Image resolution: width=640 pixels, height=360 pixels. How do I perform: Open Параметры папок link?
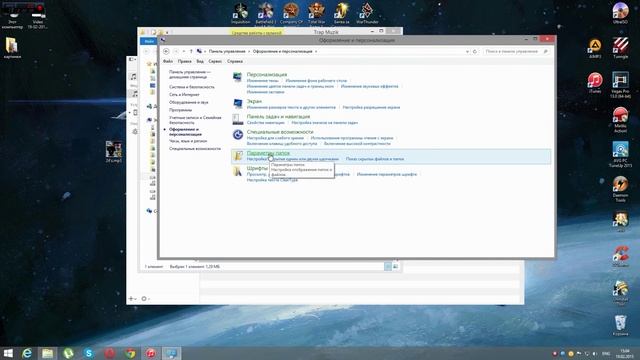(268, 153)
